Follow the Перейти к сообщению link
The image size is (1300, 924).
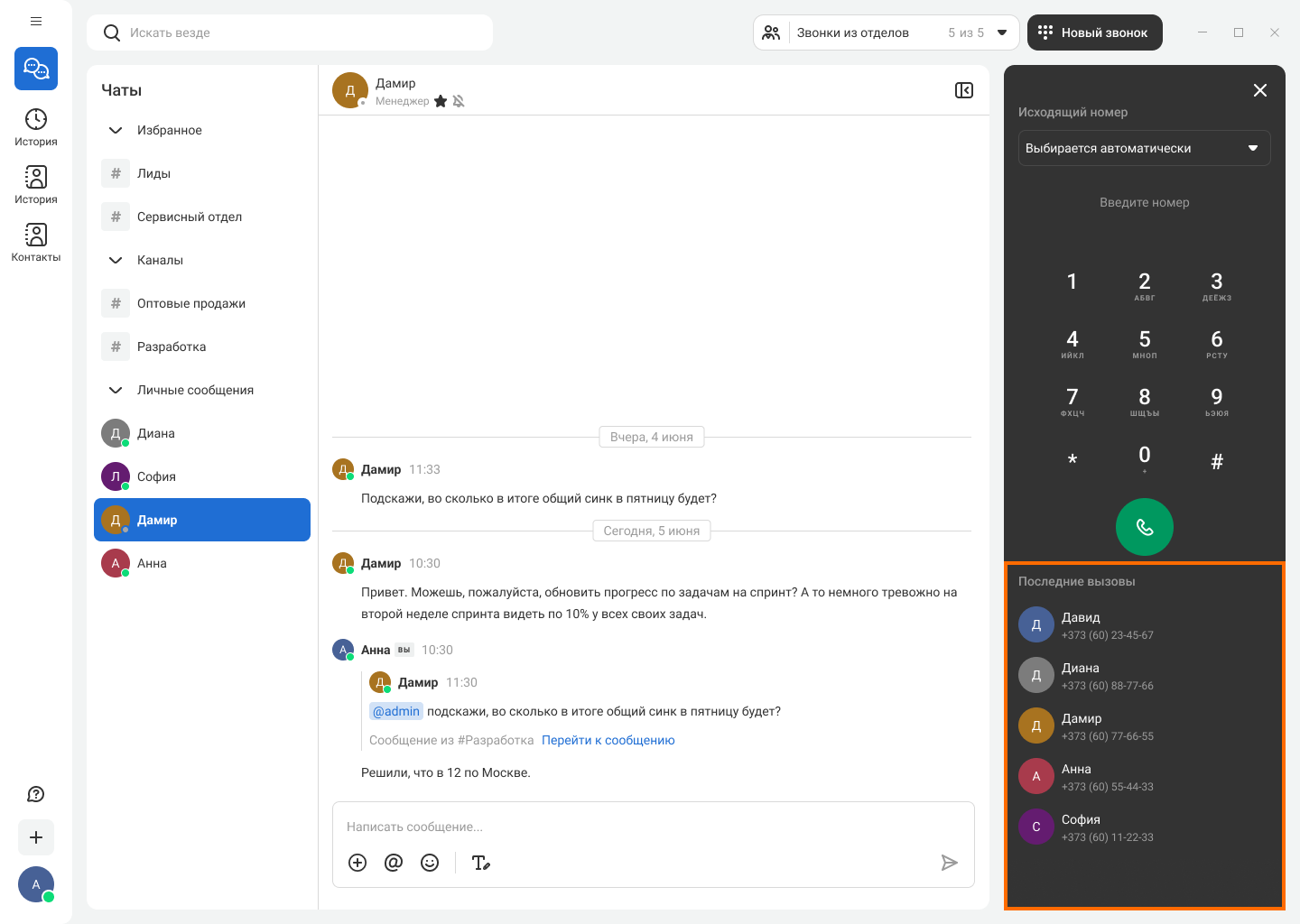(x=608, y=740)
